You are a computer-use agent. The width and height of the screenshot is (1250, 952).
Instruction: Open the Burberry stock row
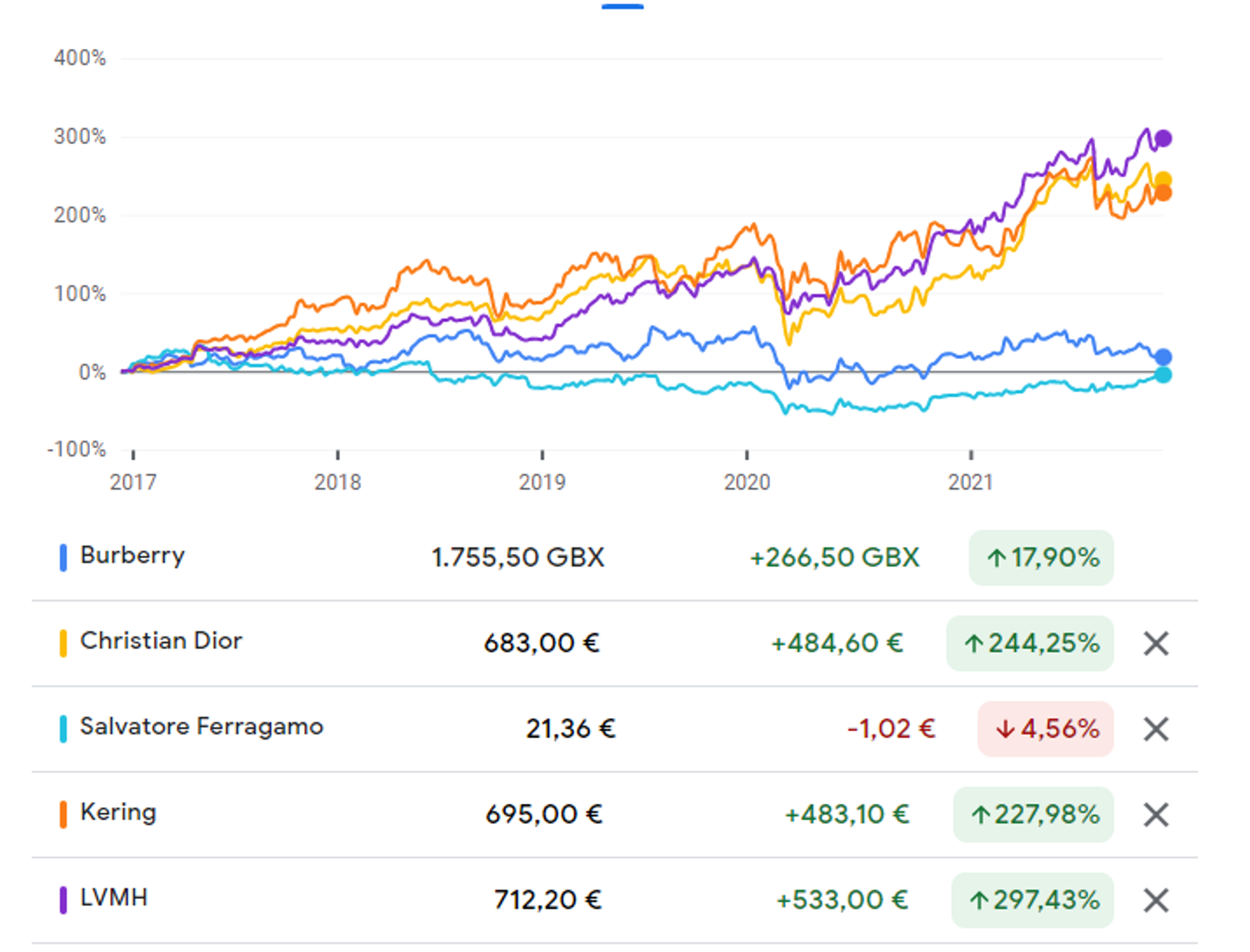[615, 557]
